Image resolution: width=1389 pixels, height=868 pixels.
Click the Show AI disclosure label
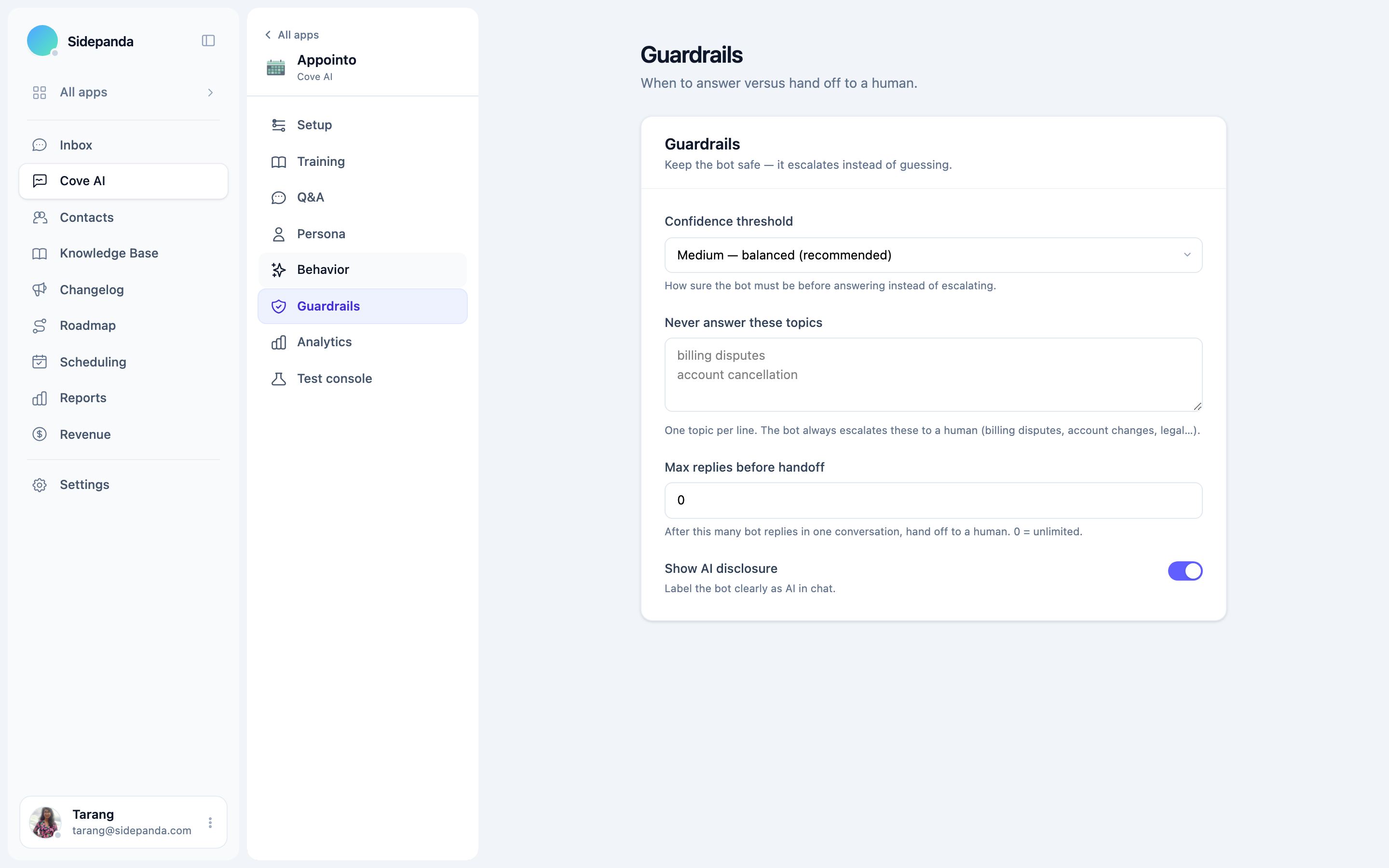click(x=721, y=569)
